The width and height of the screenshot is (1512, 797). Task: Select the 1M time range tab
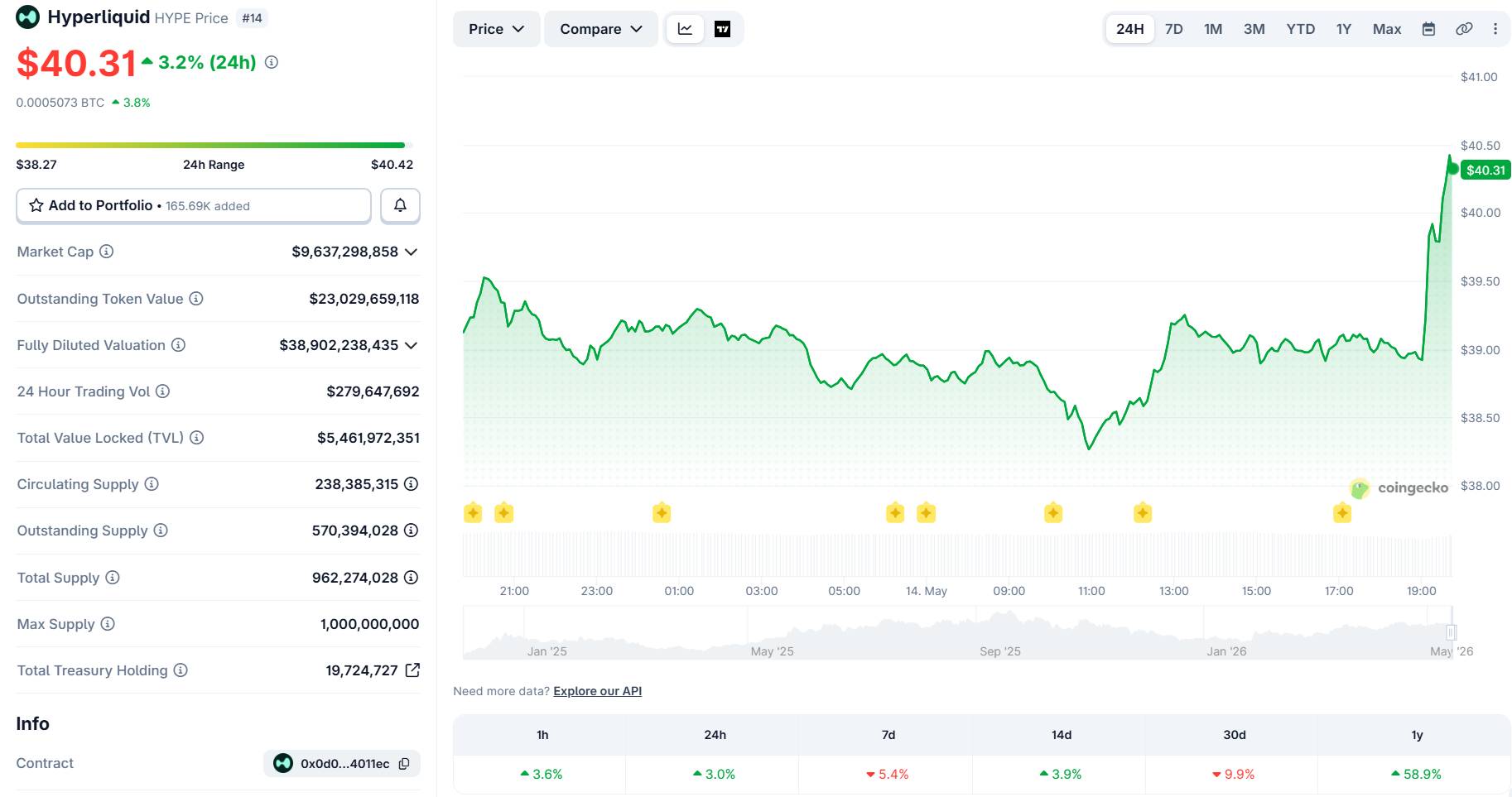[1213, 29]
